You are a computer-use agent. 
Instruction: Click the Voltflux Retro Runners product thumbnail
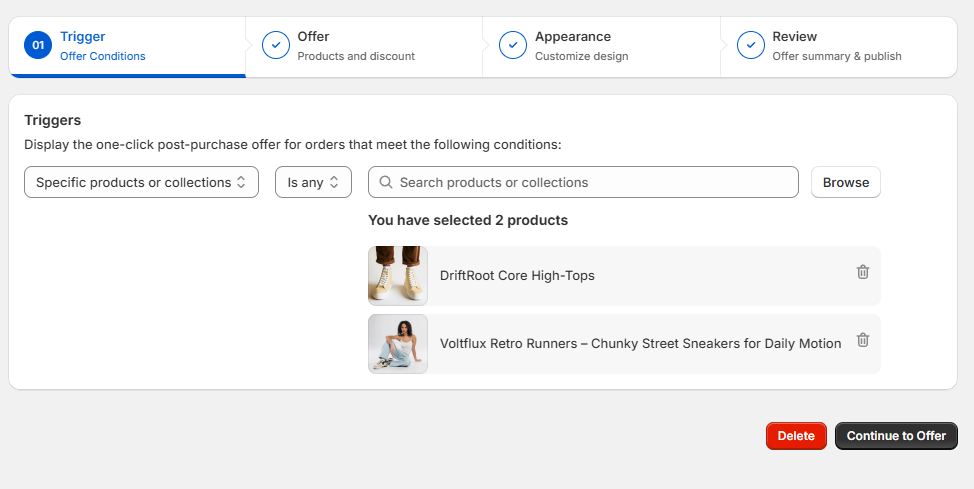coord(398,344)
